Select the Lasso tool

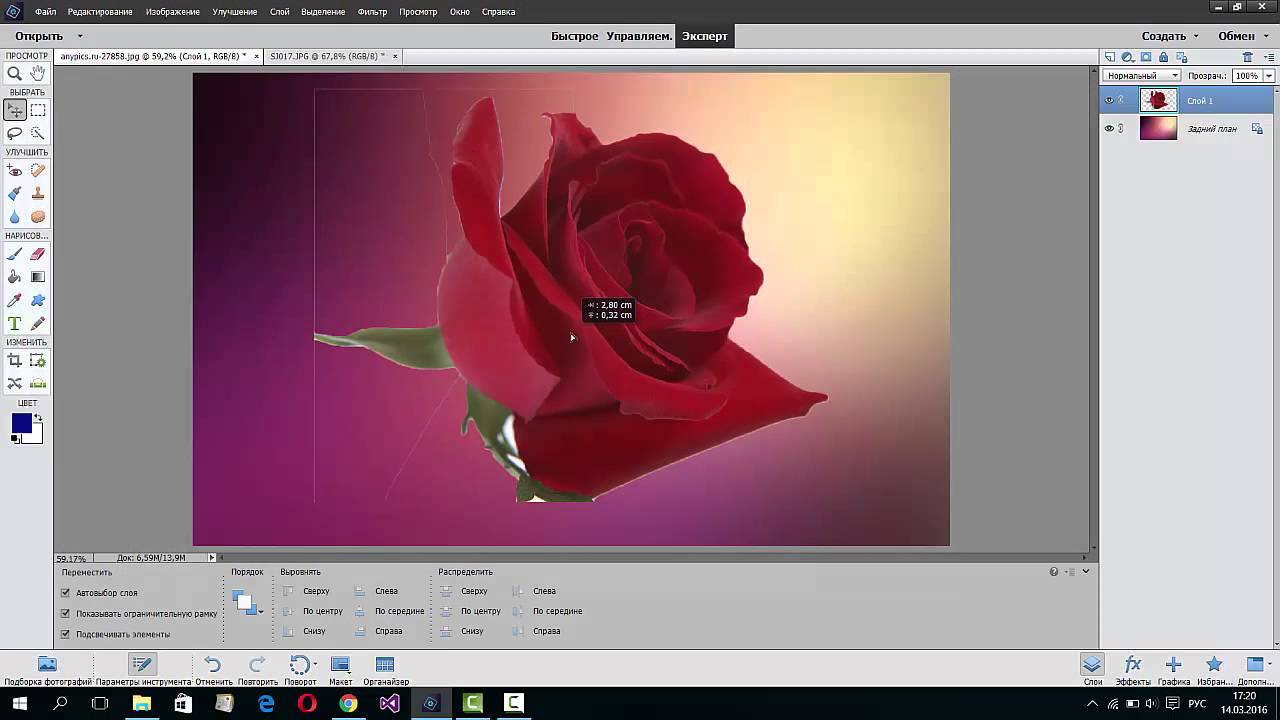(15, 133)
